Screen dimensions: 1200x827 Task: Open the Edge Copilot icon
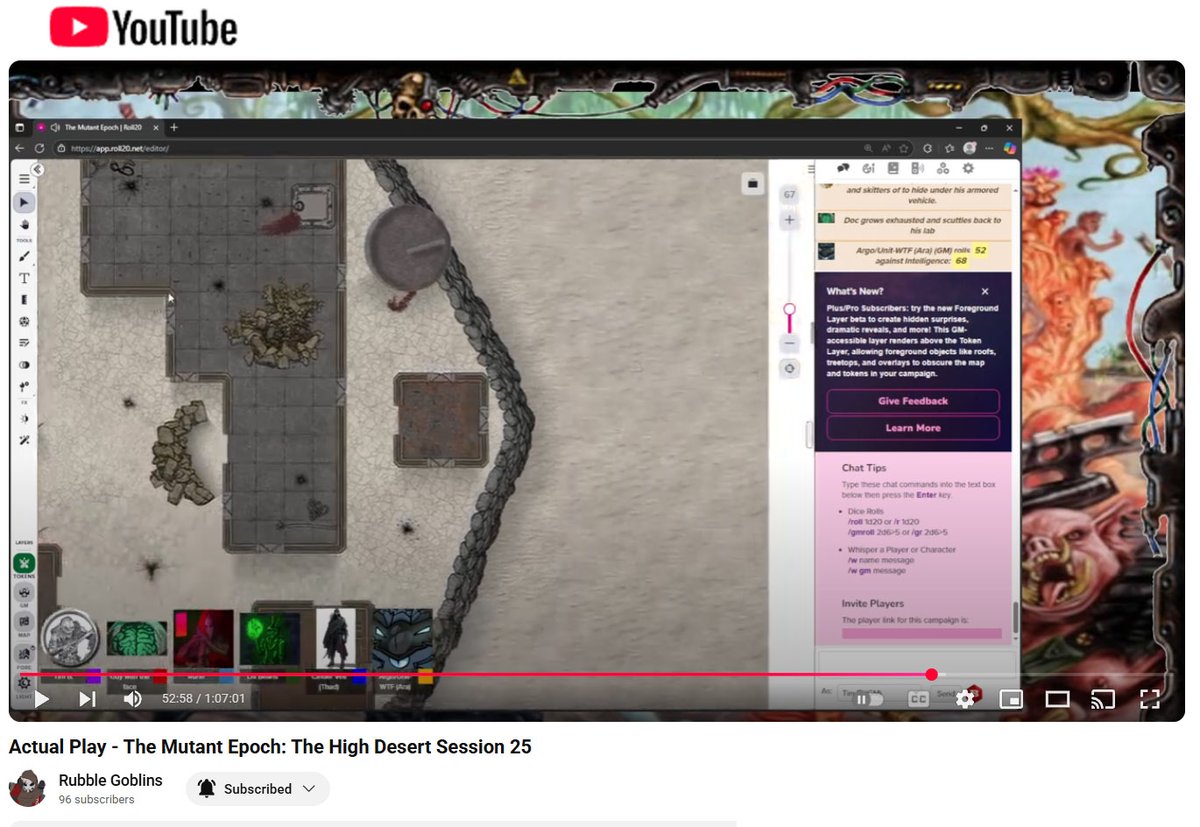1010,148
